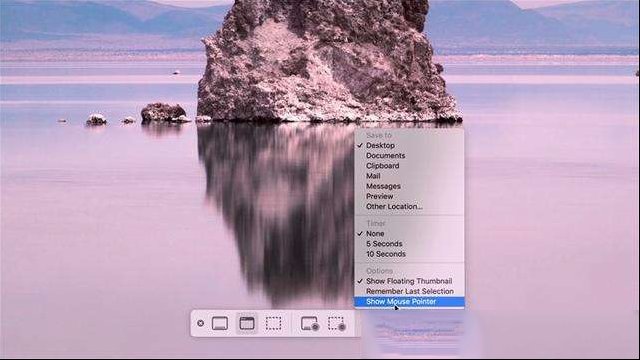The width and height of the screenshot is (640, 360).
Task: Toggle Remember Last Selection option
Action: pos(409,291)
